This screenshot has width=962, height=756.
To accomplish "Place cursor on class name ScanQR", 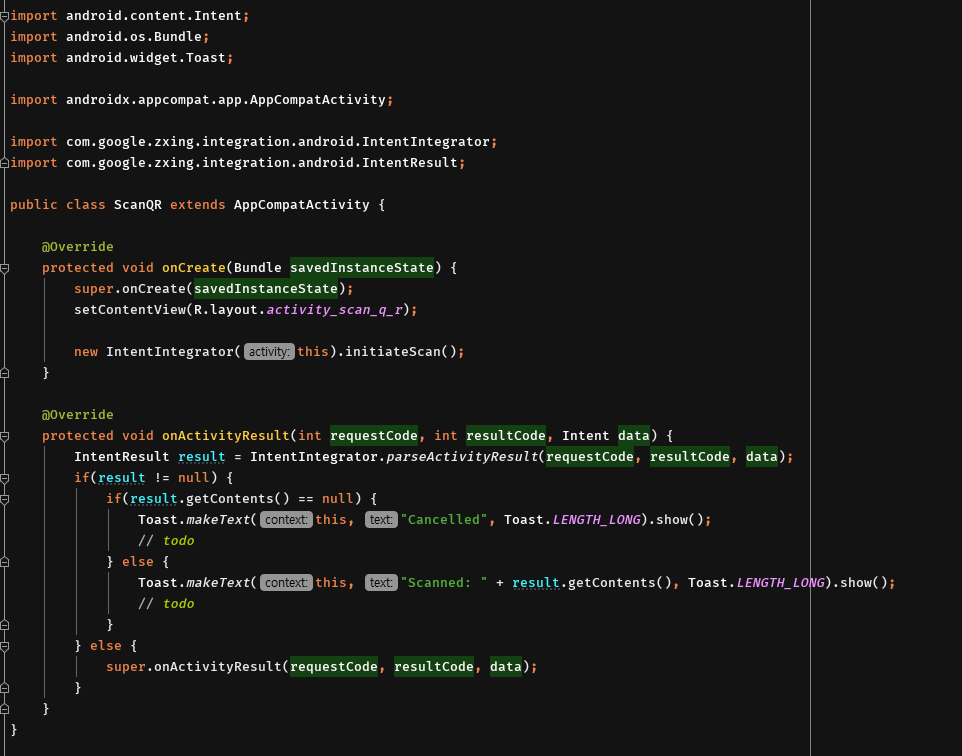I will [x=137, y=205].
